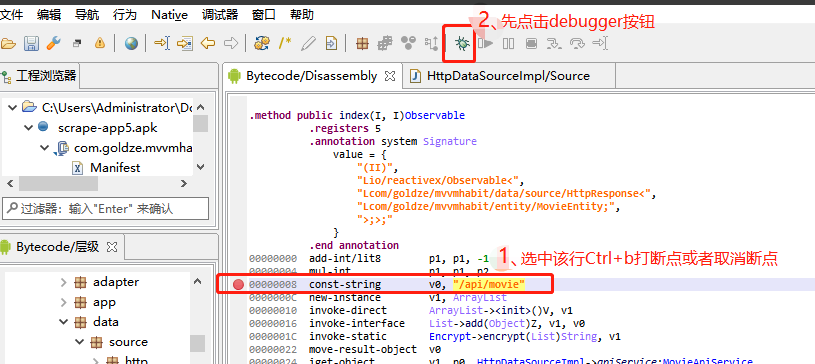Click the page-with-arrow toolbar icon

tap(331, 44)
